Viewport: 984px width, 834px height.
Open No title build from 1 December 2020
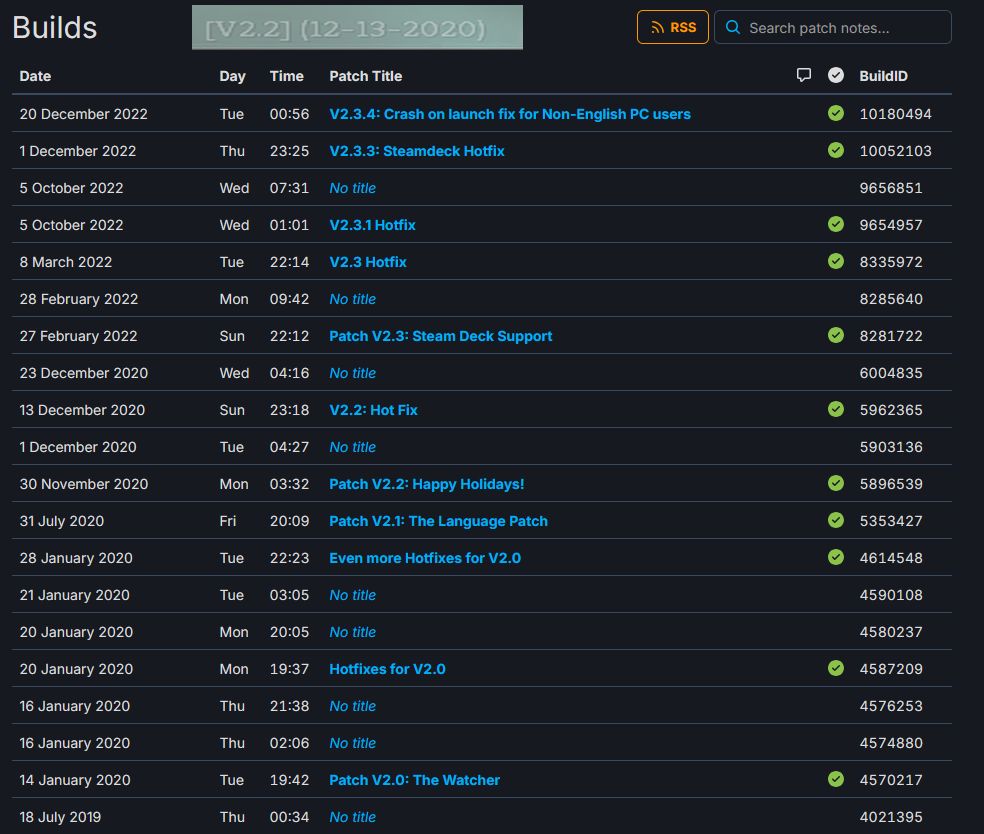353,447
